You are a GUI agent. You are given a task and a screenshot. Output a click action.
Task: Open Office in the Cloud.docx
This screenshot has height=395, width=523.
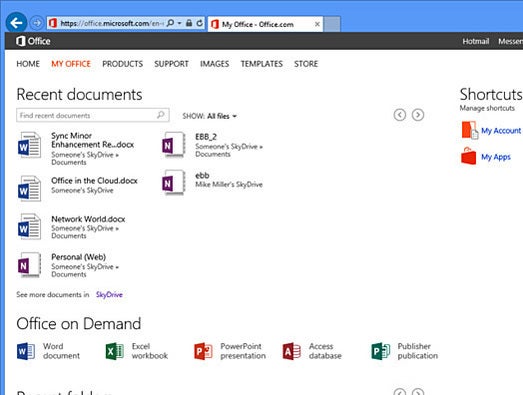pyautogui.click(x=94, y=180)
